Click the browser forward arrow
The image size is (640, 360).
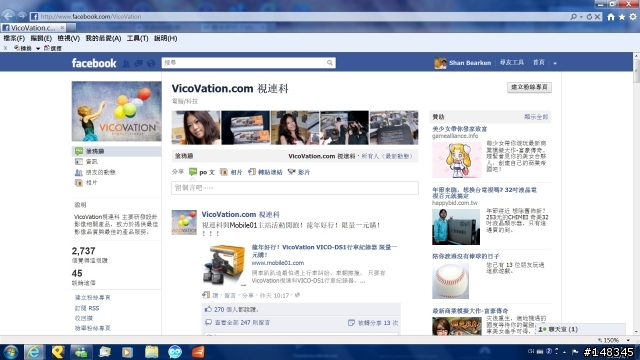click(x=22, y=16)
